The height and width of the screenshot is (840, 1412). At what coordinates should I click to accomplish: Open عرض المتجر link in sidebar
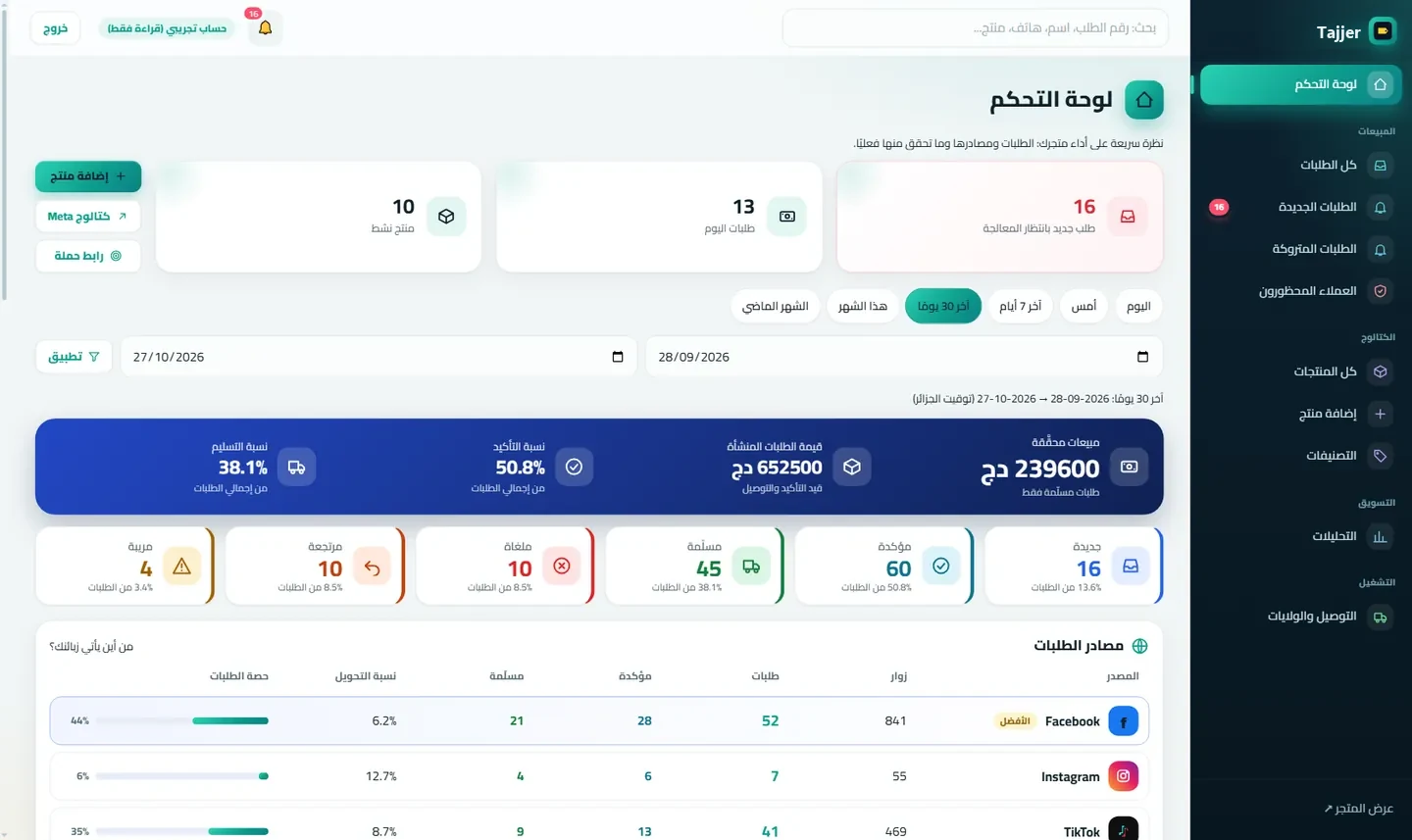click(x=1358, y=809)
